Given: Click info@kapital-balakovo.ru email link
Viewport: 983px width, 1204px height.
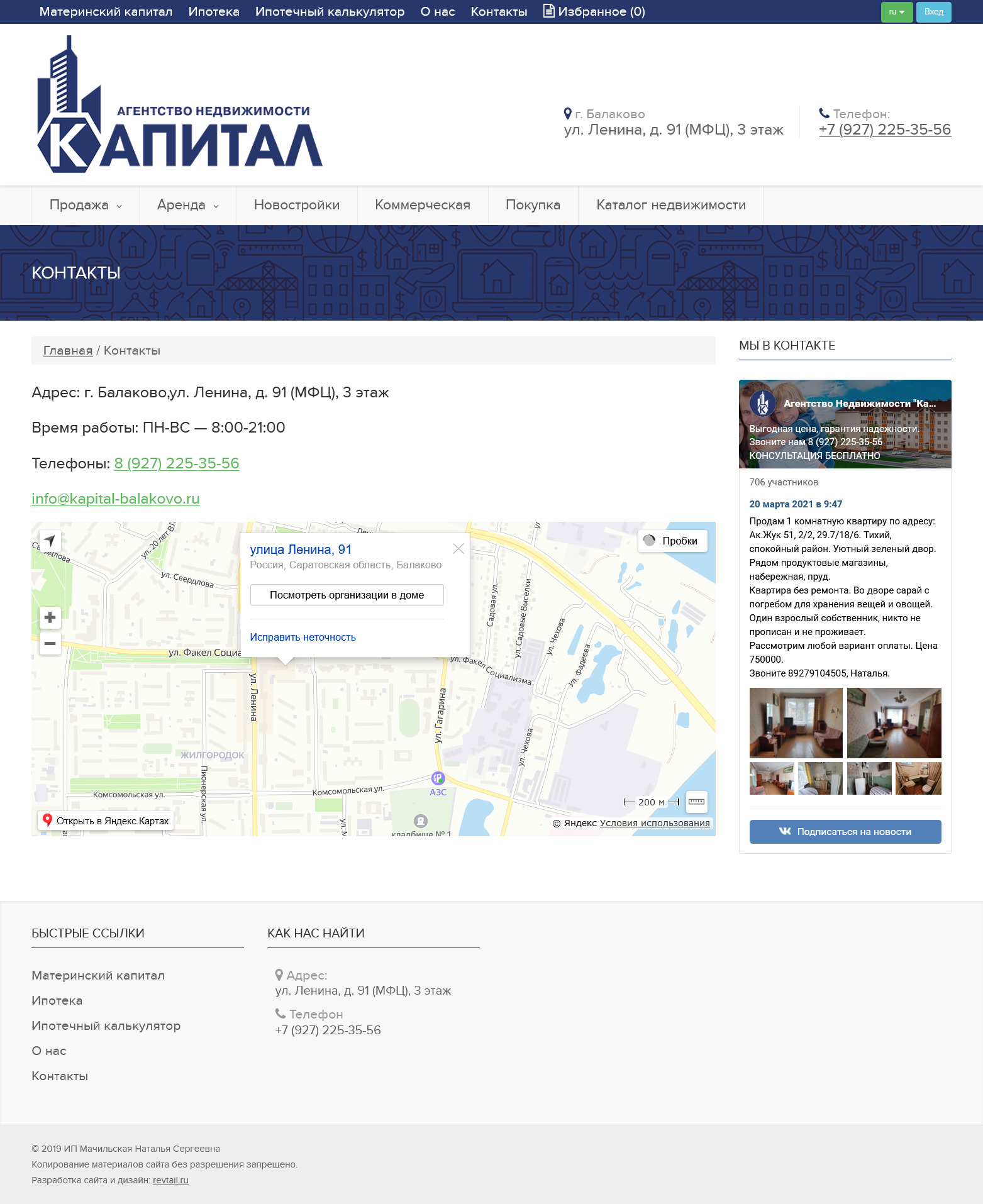Looking at the screenshot, I should (116, 499).
